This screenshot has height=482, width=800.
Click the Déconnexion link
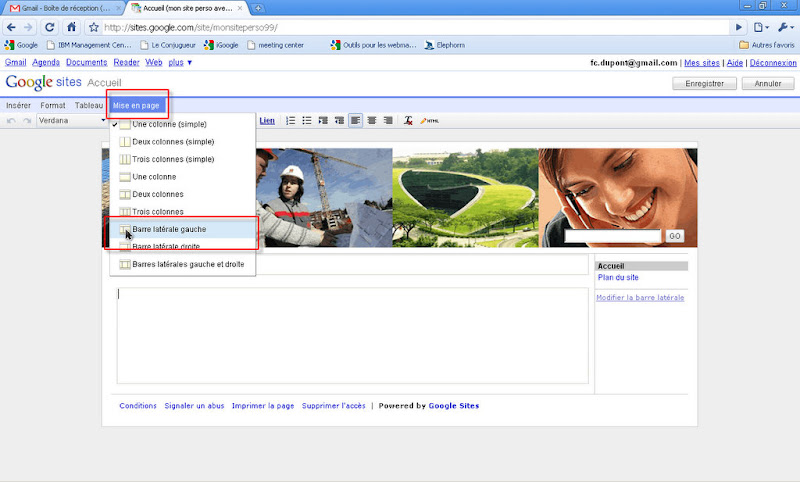click(773, 63)
